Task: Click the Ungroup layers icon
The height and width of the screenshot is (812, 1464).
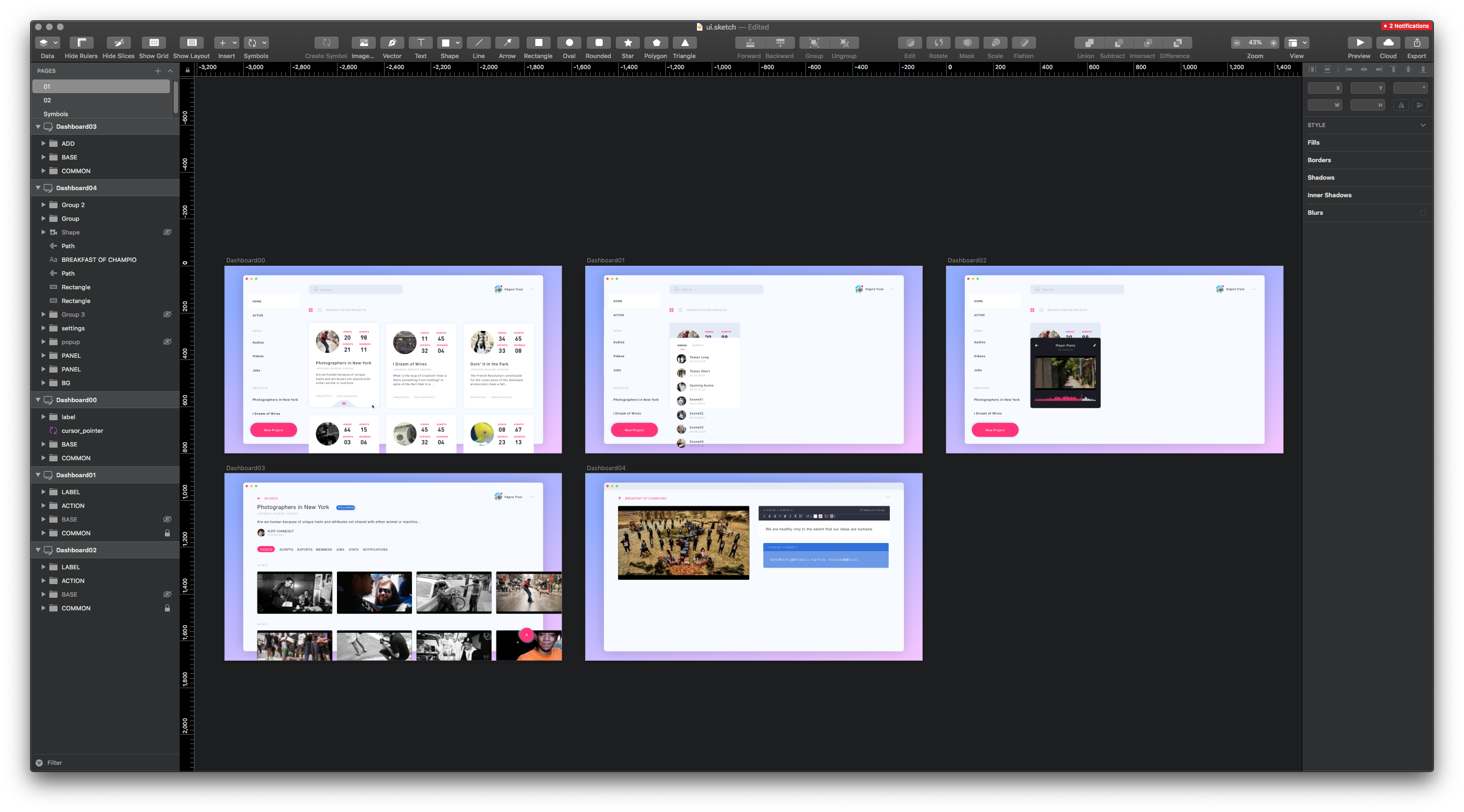Action: (x=844, y=43)
